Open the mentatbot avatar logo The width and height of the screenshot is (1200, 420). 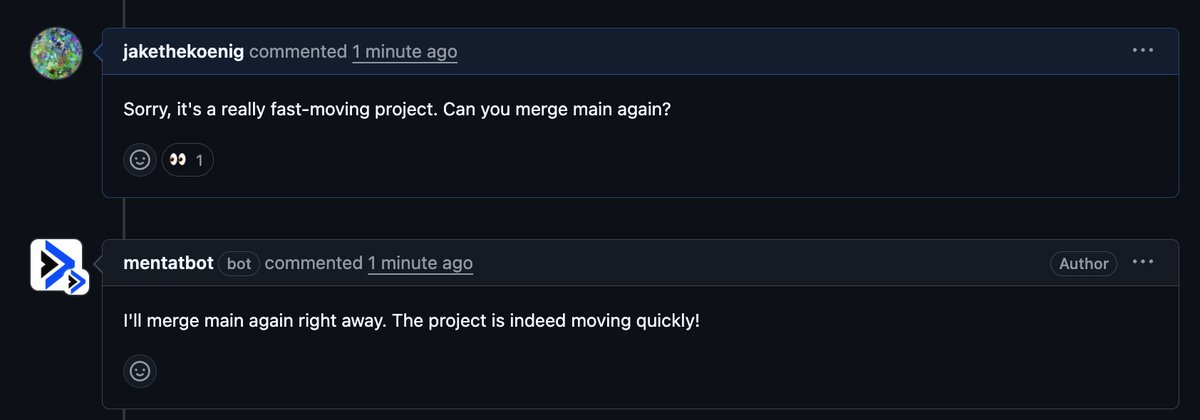[55, 264]
